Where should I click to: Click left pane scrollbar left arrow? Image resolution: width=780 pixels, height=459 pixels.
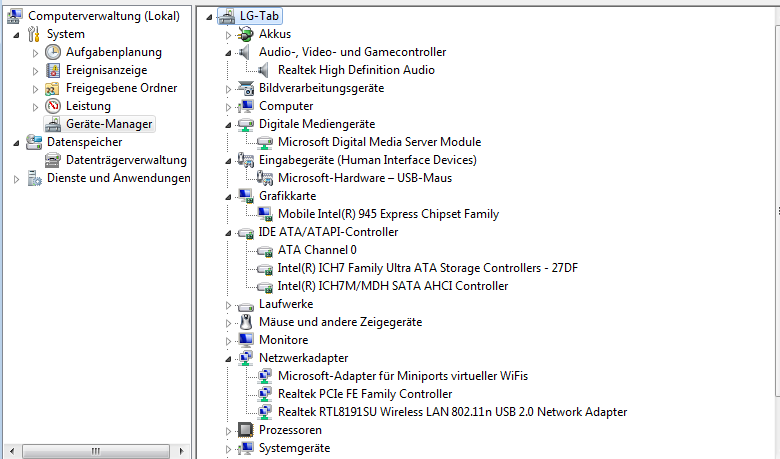coord(12,451)
